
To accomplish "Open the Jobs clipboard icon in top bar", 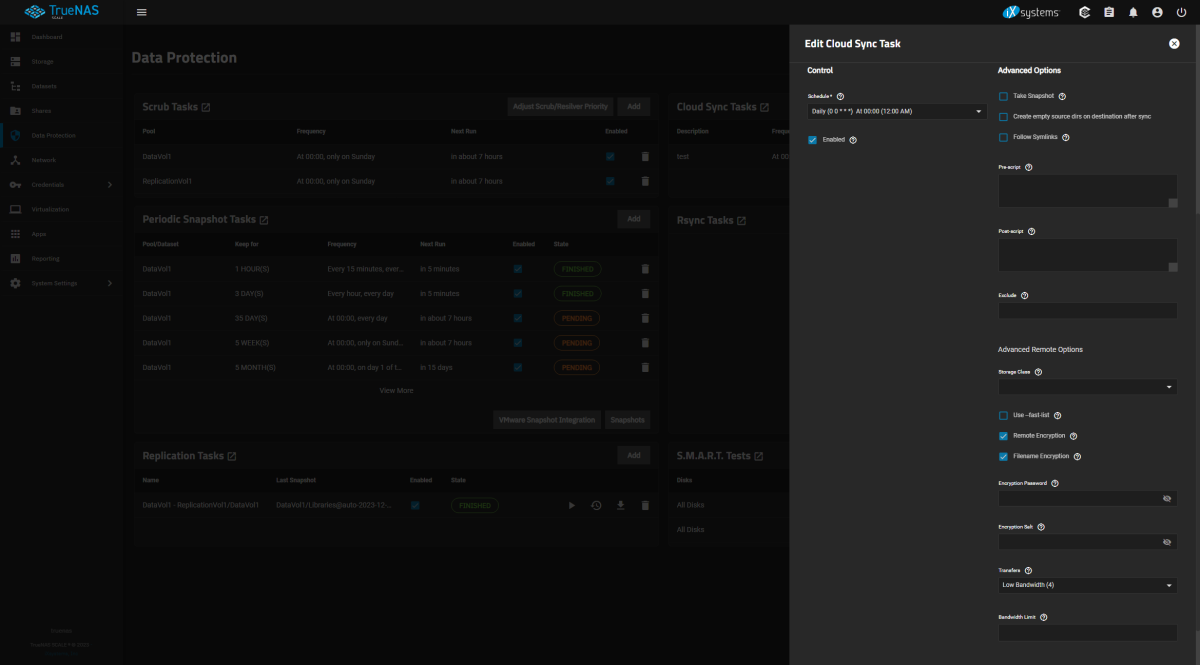I will click(1109, 12).
